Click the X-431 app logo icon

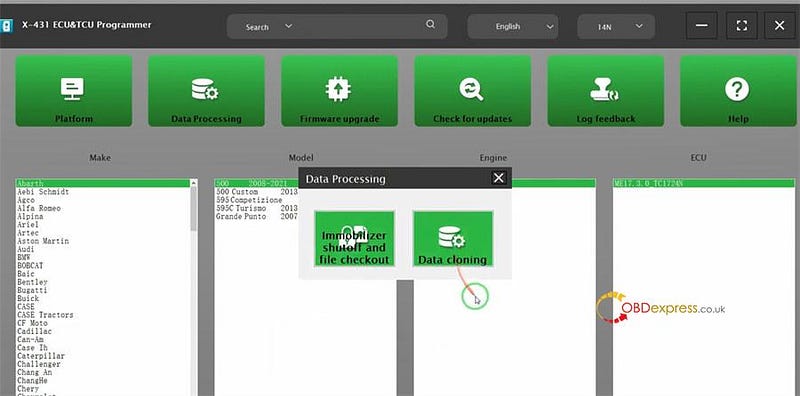6,26
